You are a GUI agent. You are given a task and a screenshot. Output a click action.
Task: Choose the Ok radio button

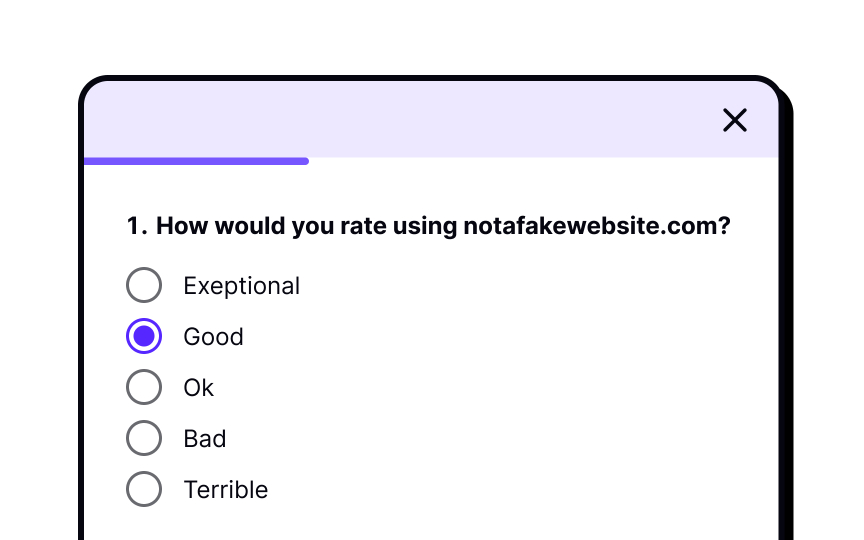click(144, 387)
